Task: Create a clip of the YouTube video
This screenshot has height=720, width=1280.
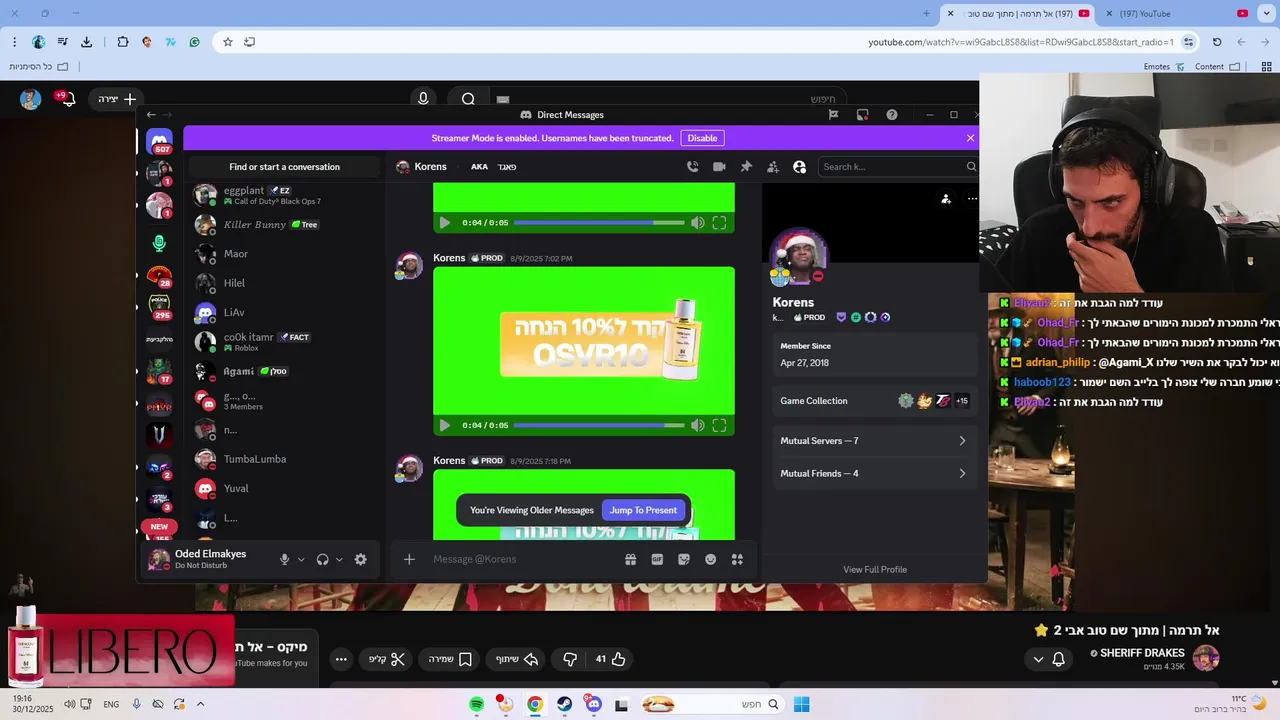Action: tap(387, 659)
